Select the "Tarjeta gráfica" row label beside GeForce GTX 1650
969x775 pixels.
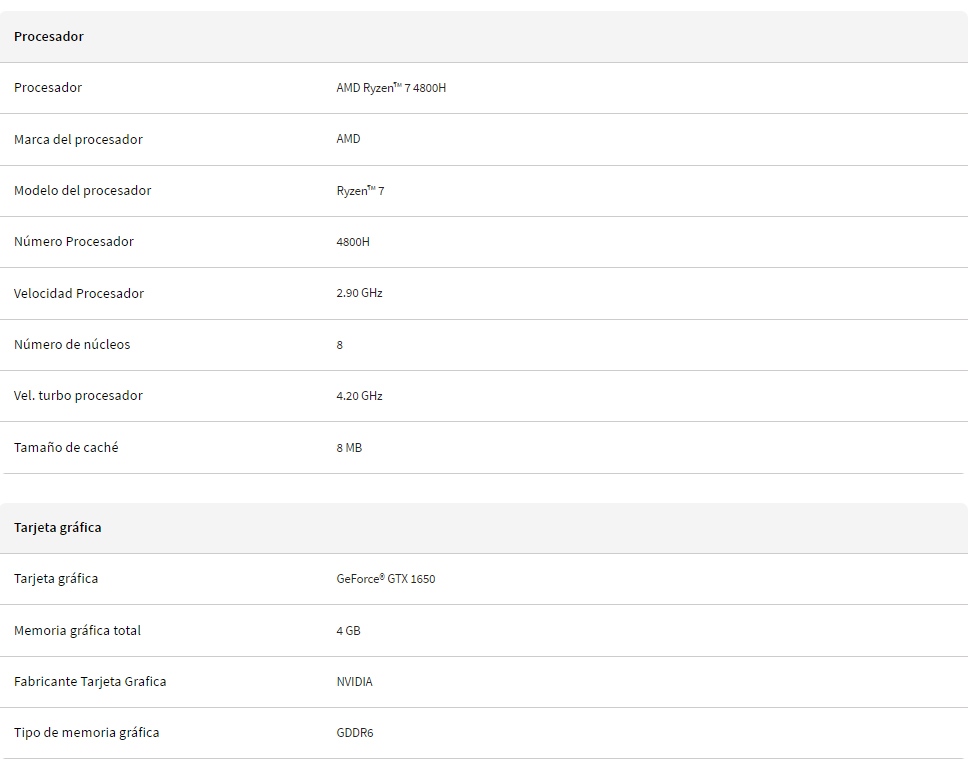pyautogui.click(x=56, y=578)
